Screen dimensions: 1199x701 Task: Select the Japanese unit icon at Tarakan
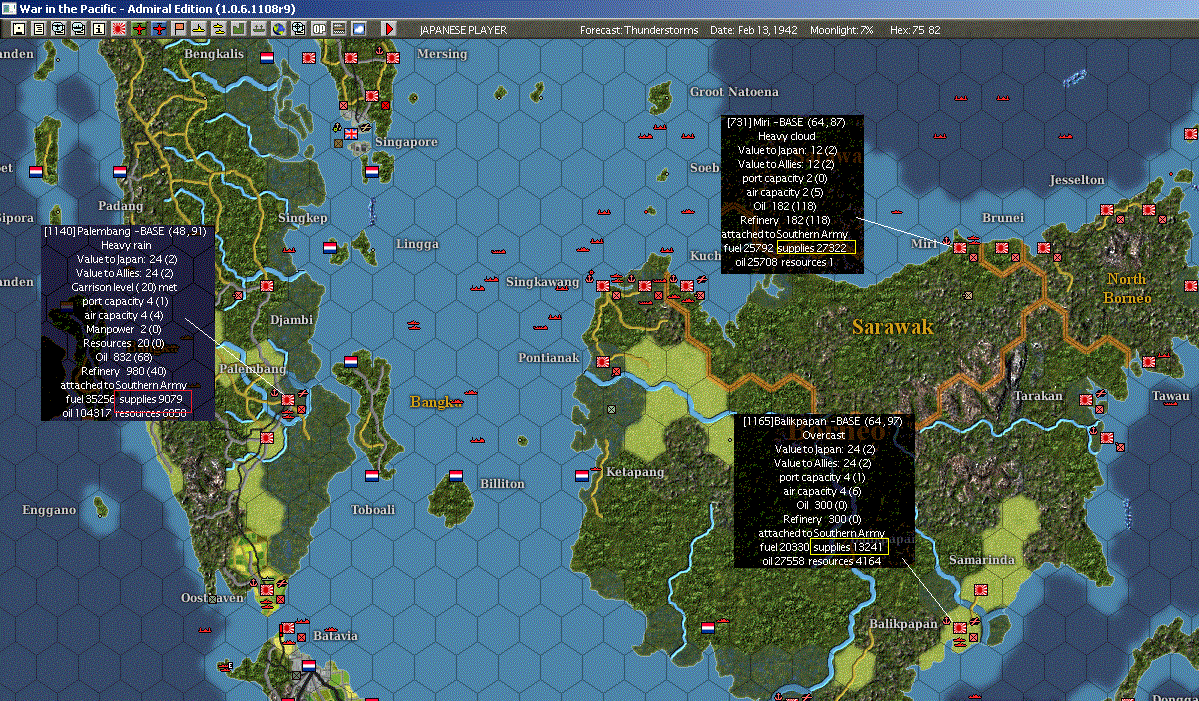pyautogui.click(x=1086, y=400)
